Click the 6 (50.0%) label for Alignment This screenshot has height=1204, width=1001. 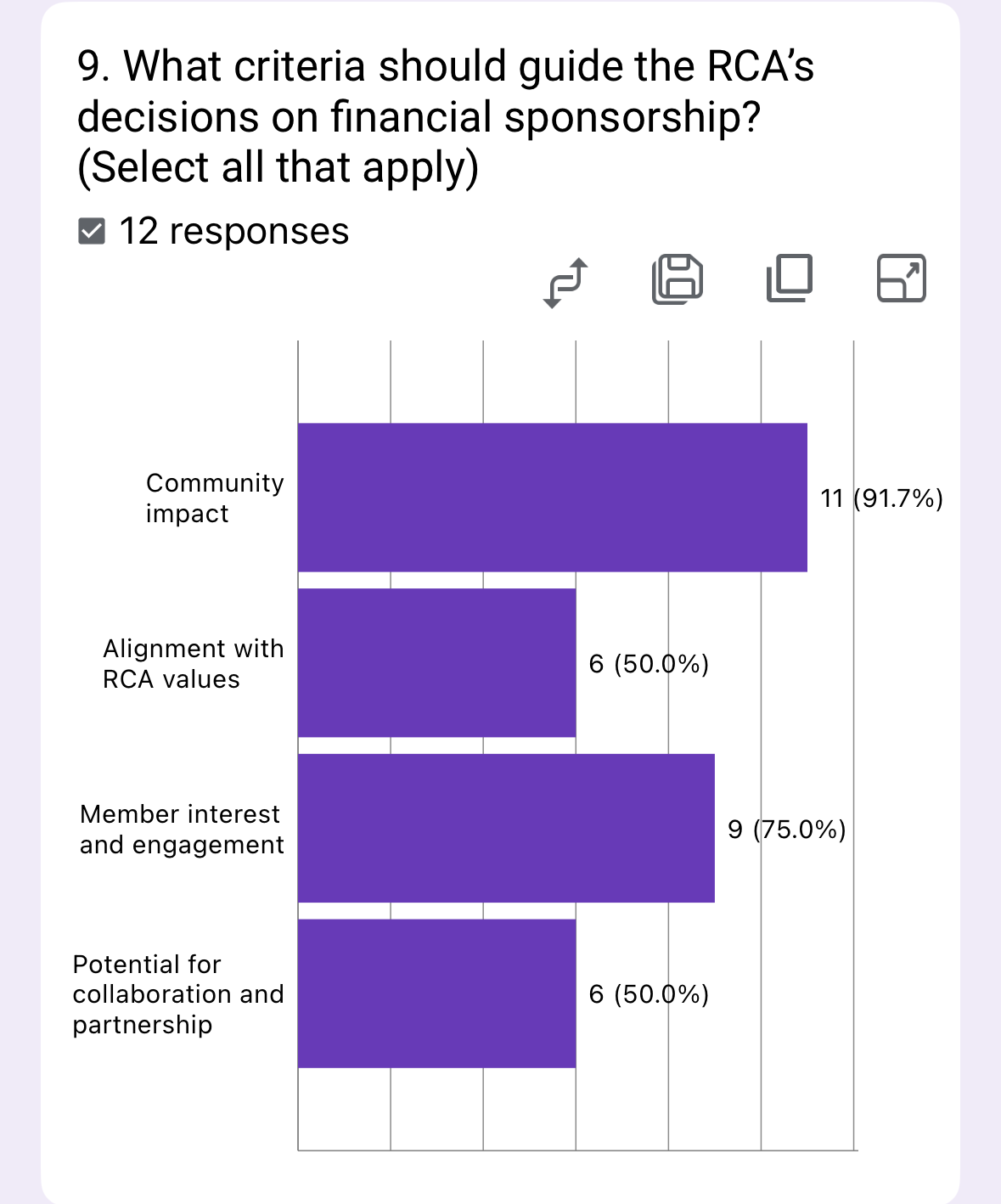[x=649, y=664]
